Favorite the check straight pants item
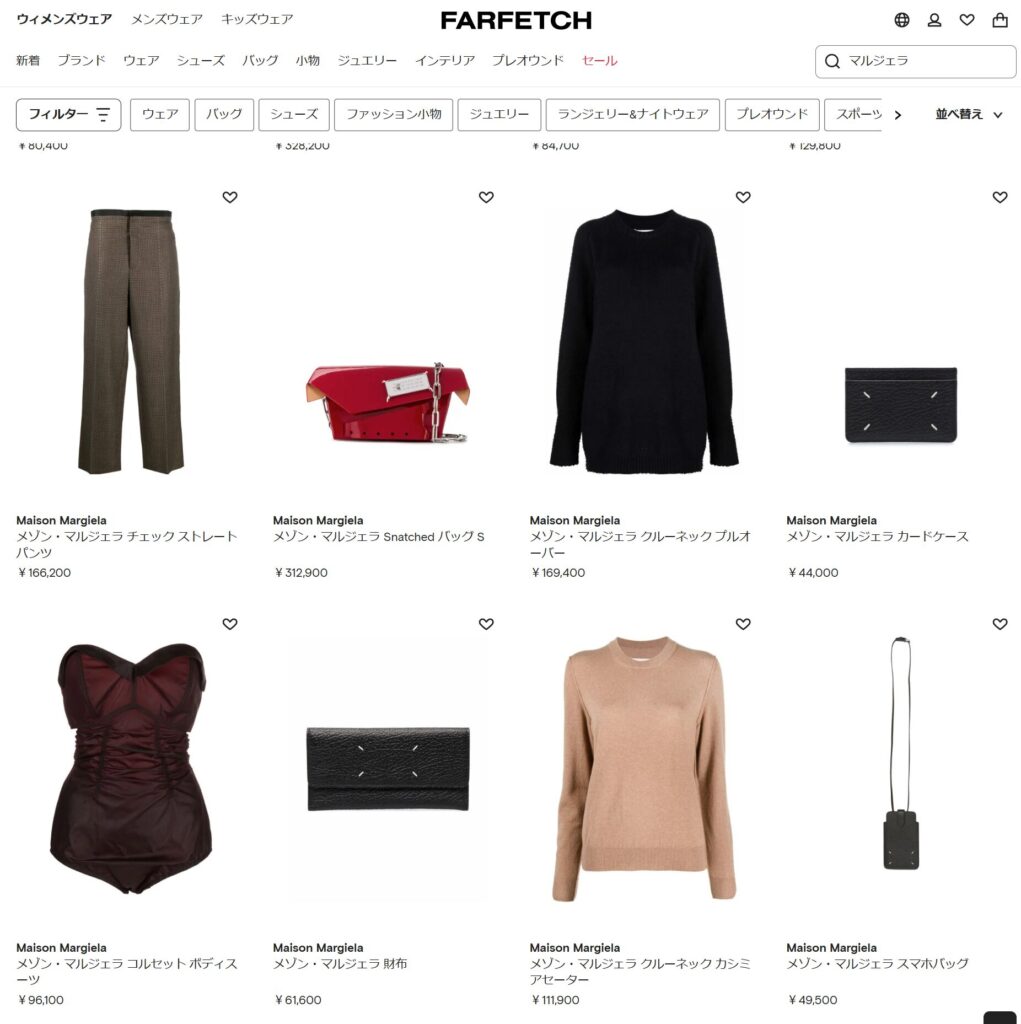Image resolution: width=1021 pixels, height=1024 pixels. pos(230,197)
